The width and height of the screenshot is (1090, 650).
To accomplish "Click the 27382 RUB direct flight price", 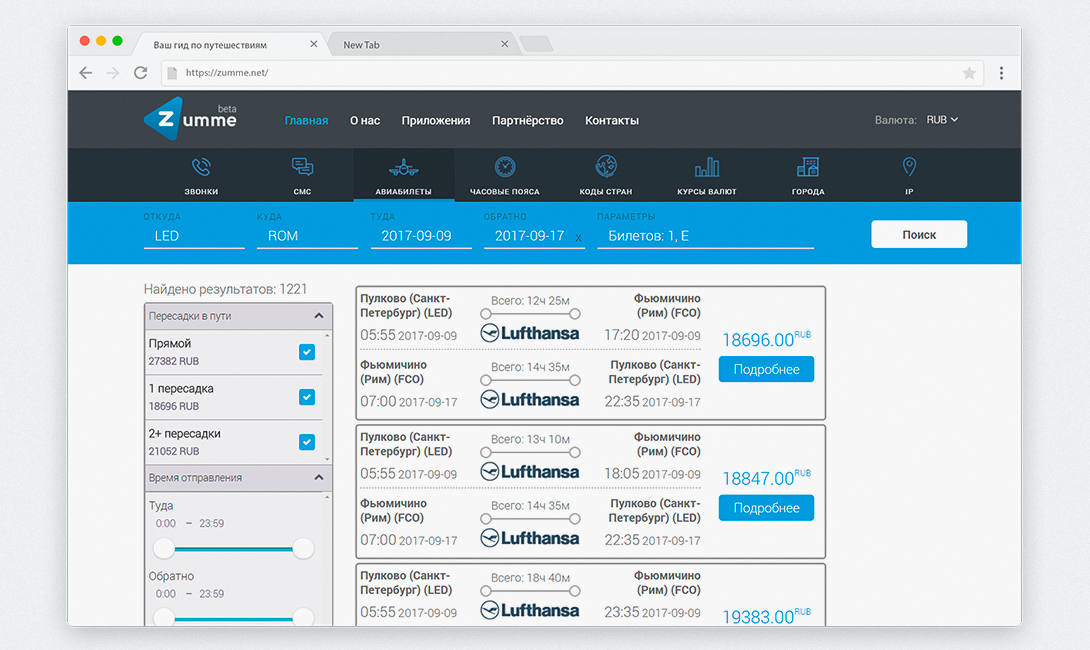I will point(174,361).
